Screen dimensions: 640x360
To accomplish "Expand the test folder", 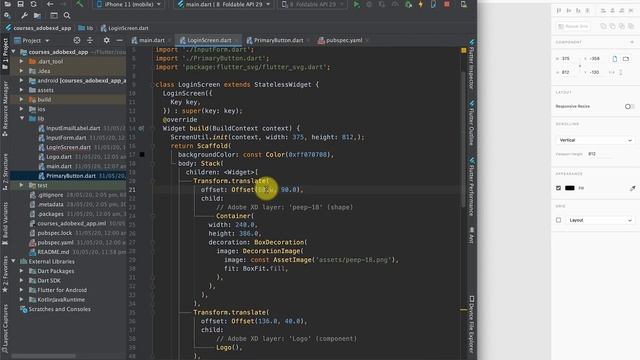I will pos(22,185).
